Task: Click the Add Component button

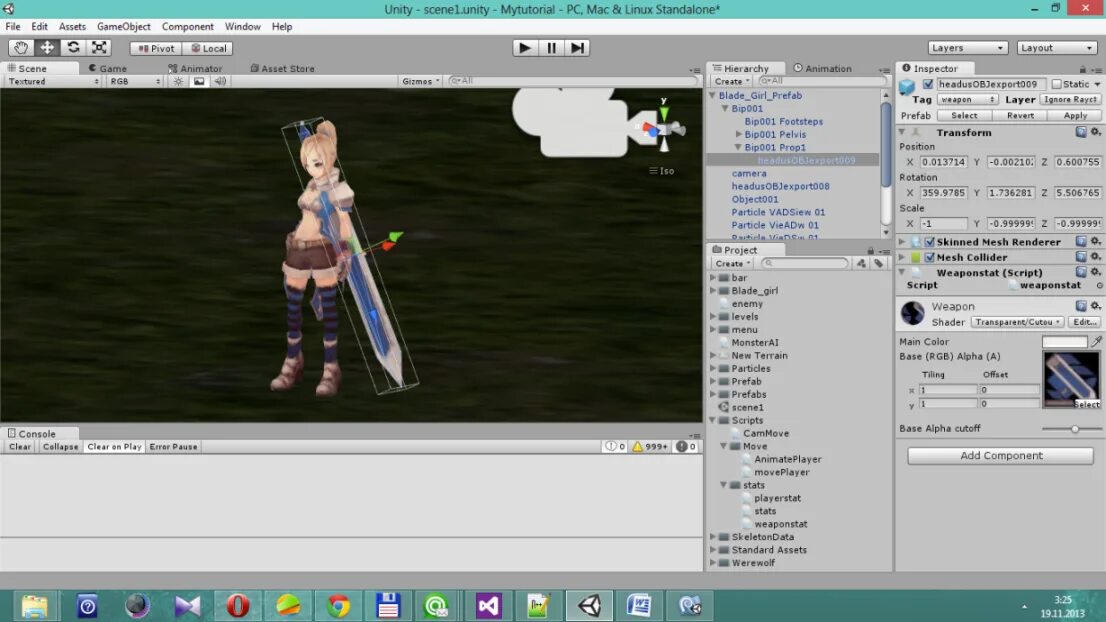Action: click(1000, 456)
